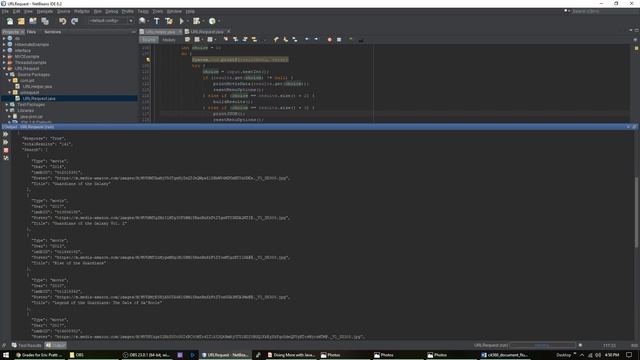The width and height of the screenshot is (640, 360).
Task: Open the Run Project dropdown arrow
Action: (188, 21)
